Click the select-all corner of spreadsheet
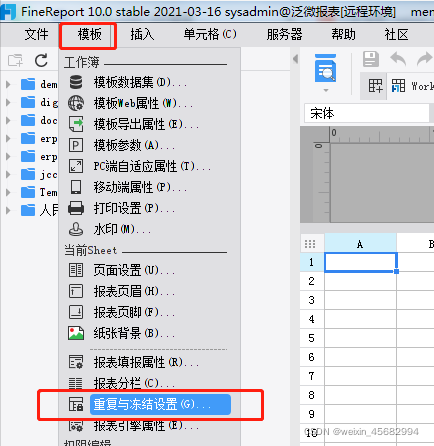This screenshot has height=446, width=434. [x=310, y=244]
